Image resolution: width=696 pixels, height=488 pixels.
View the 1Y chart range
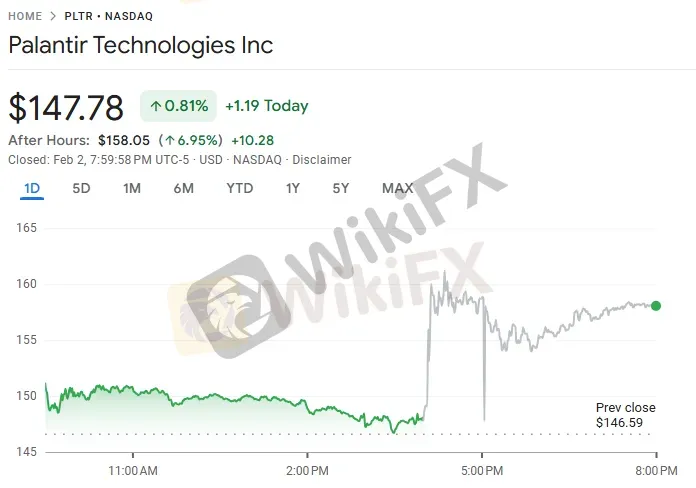coord(293,188)
